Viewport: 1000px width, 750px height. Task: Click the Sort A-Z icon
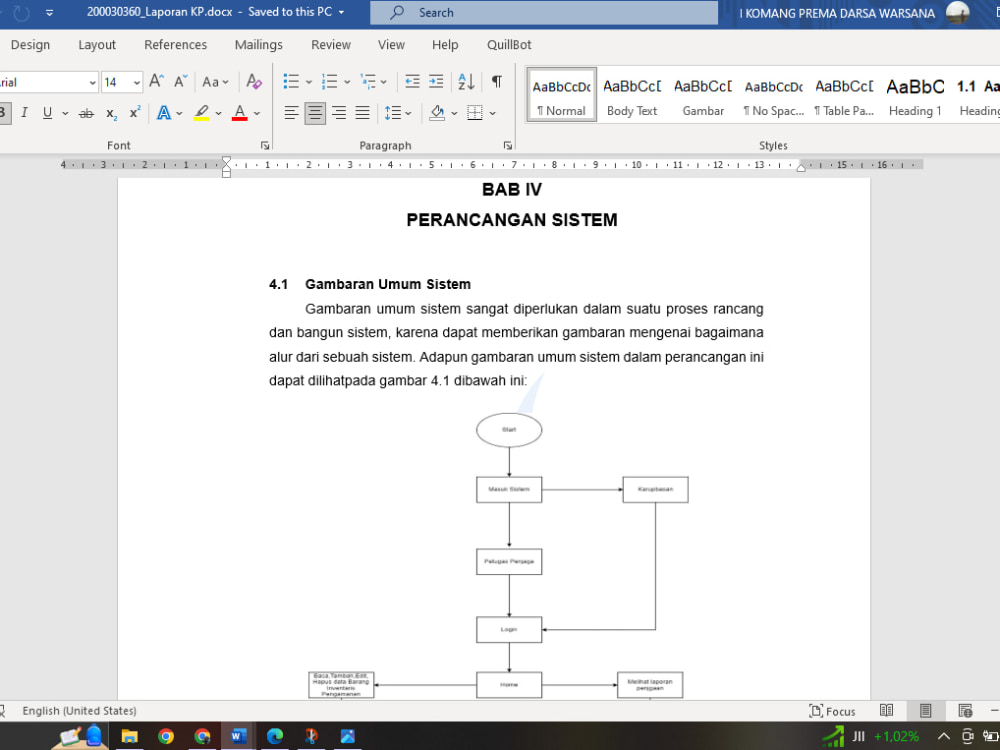point(466,81)
